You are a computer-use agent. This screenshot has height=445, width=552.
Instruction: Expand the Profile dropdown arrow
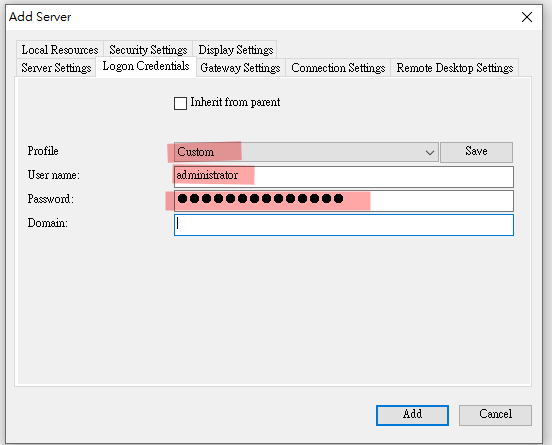point(429,152)
